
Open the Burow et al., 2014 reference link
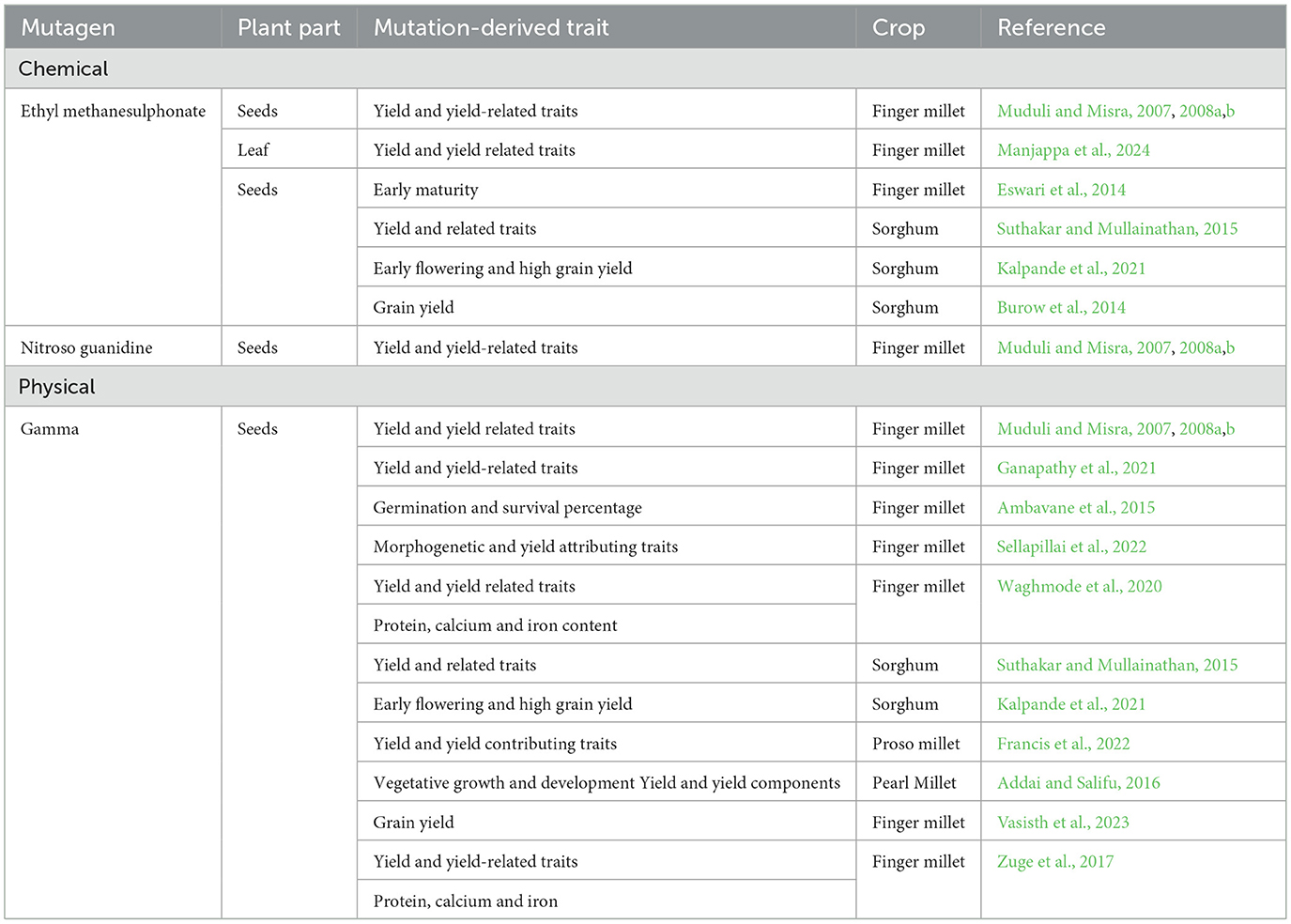(x=1061, y=307)
